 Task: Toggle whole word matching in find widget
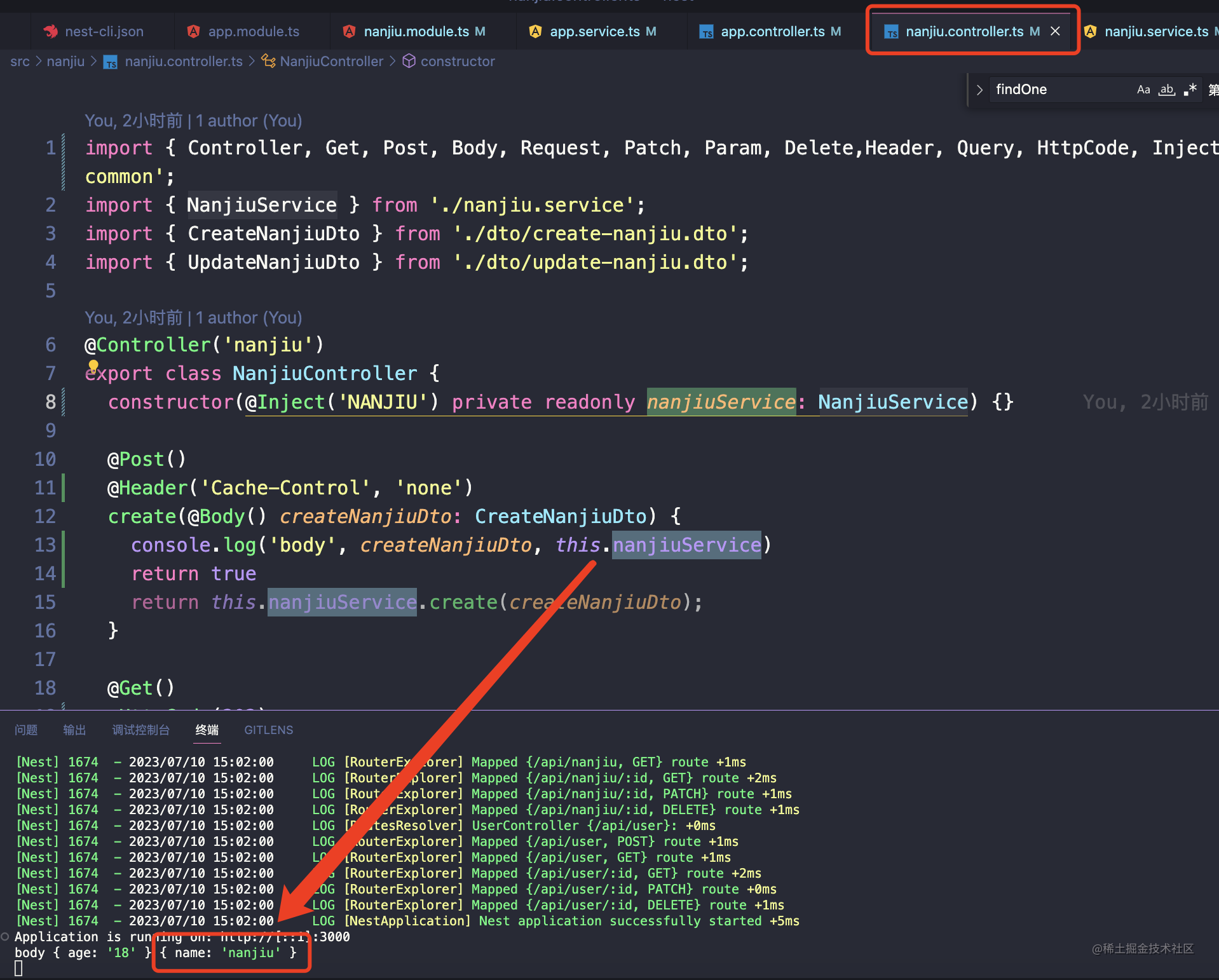1166,90
